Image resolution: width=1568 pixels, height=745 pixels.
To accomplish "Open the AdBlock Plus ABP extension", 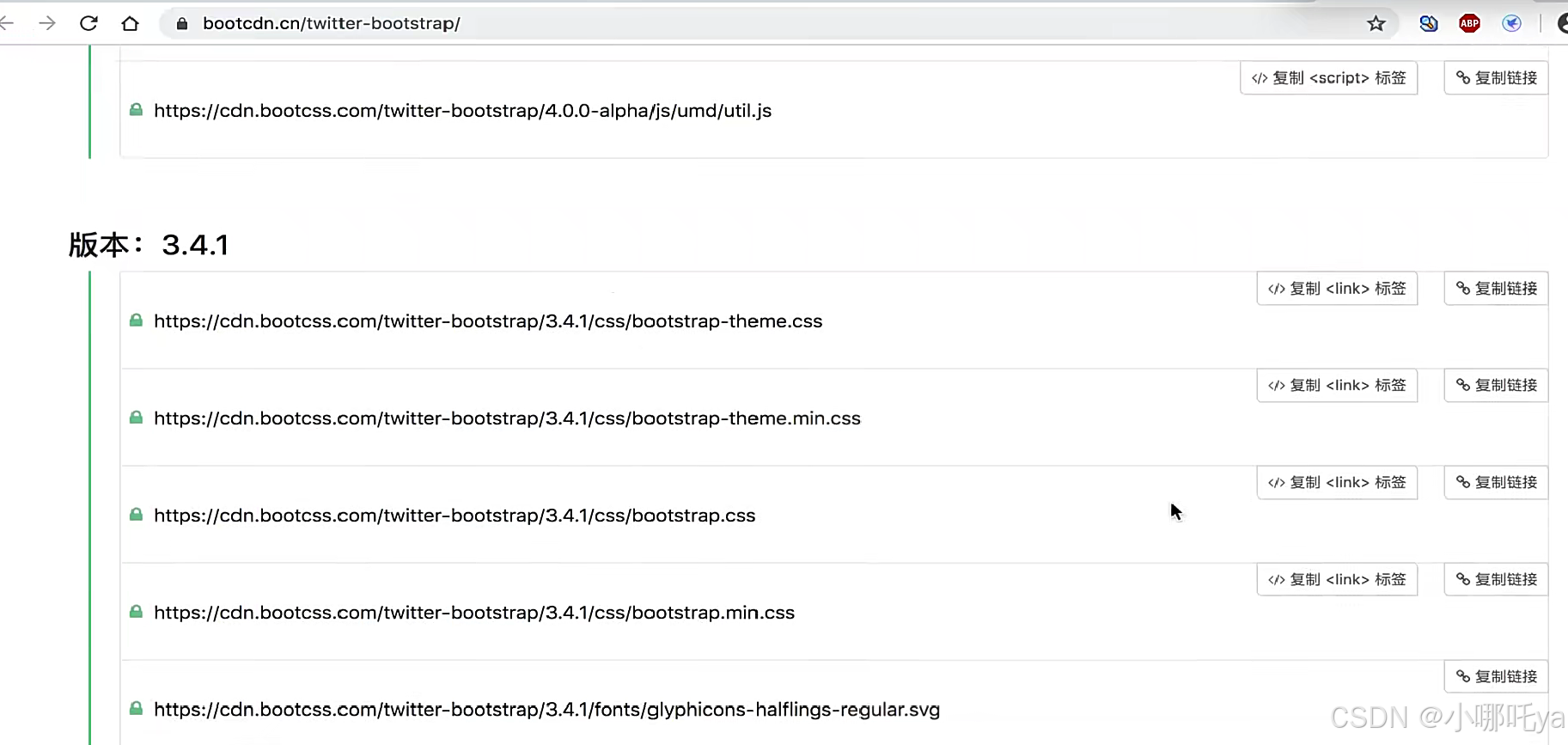I will click(x=1469, y=23).
